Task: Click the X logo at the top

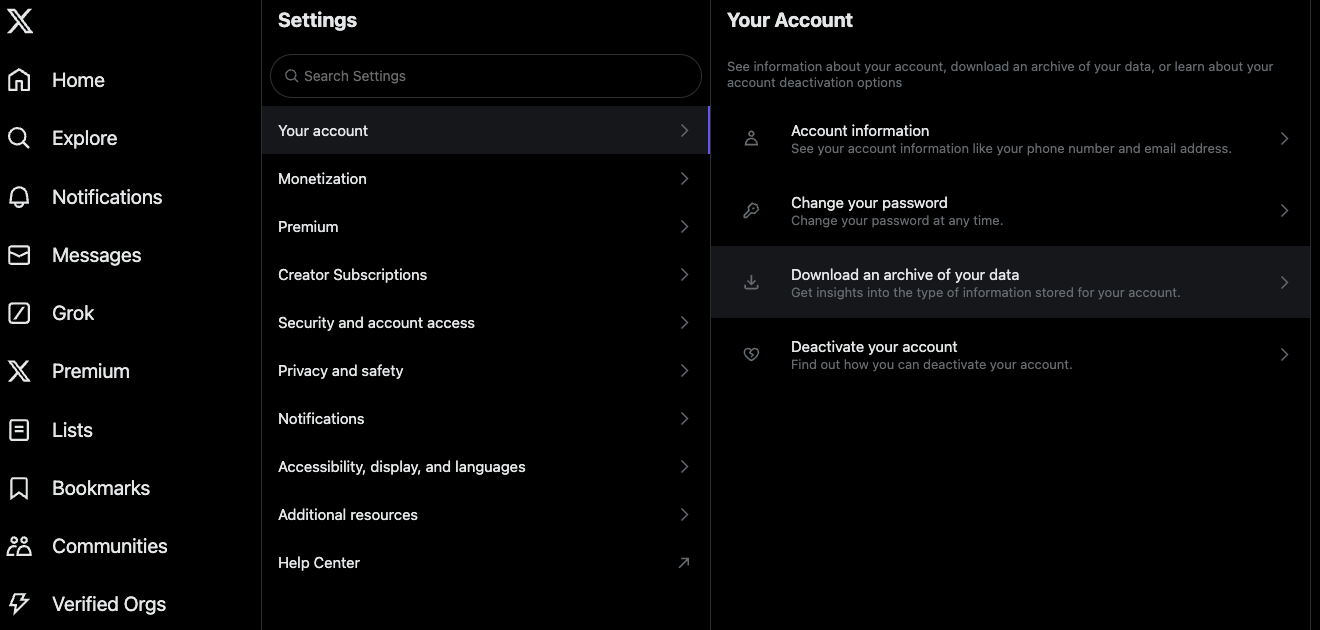Action: pos(20,20)
